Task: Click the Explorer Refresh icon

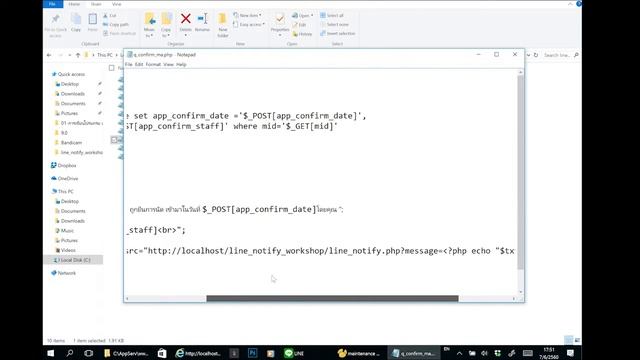Action: point(536,55)
